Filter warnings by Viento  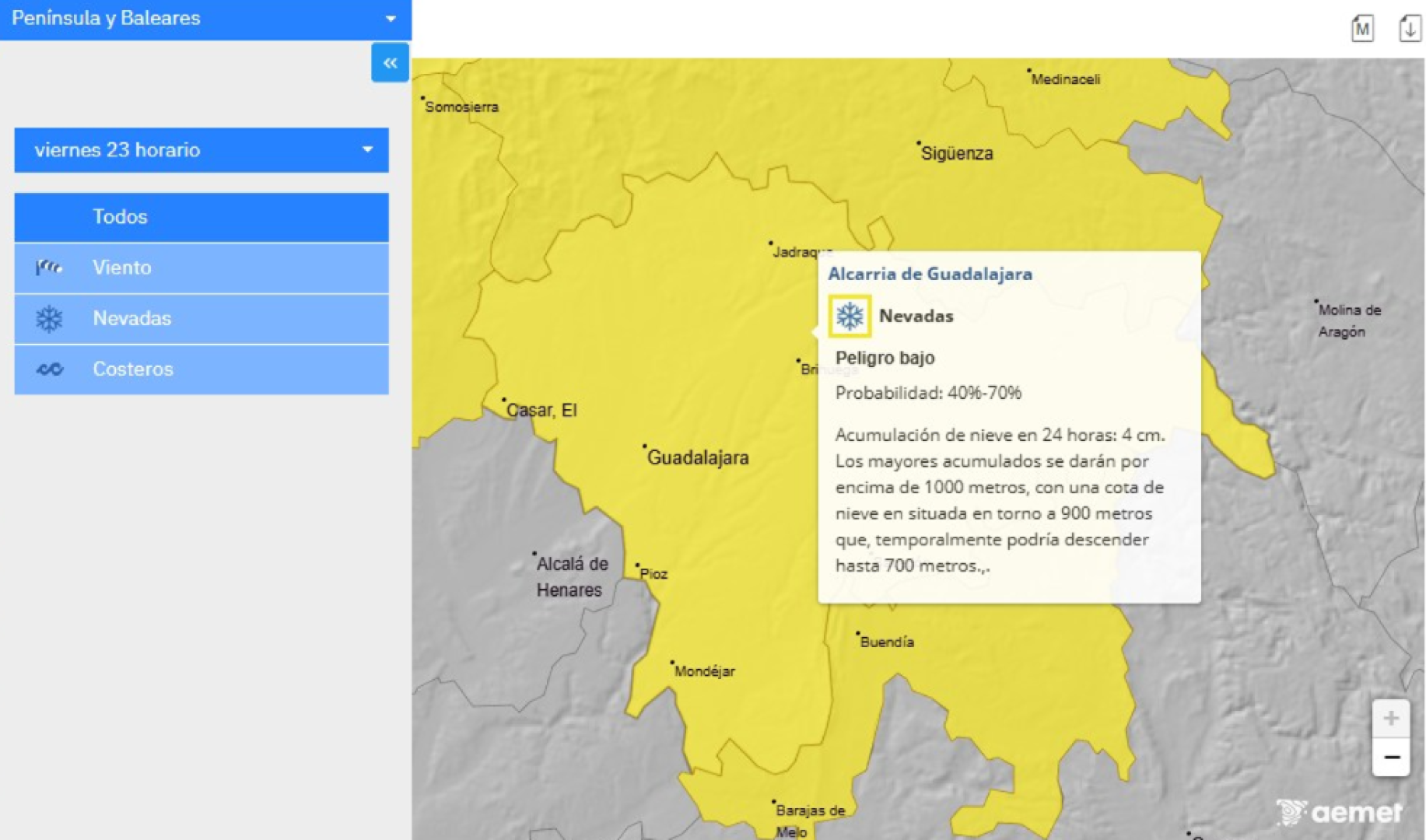[x=201, y=268]
